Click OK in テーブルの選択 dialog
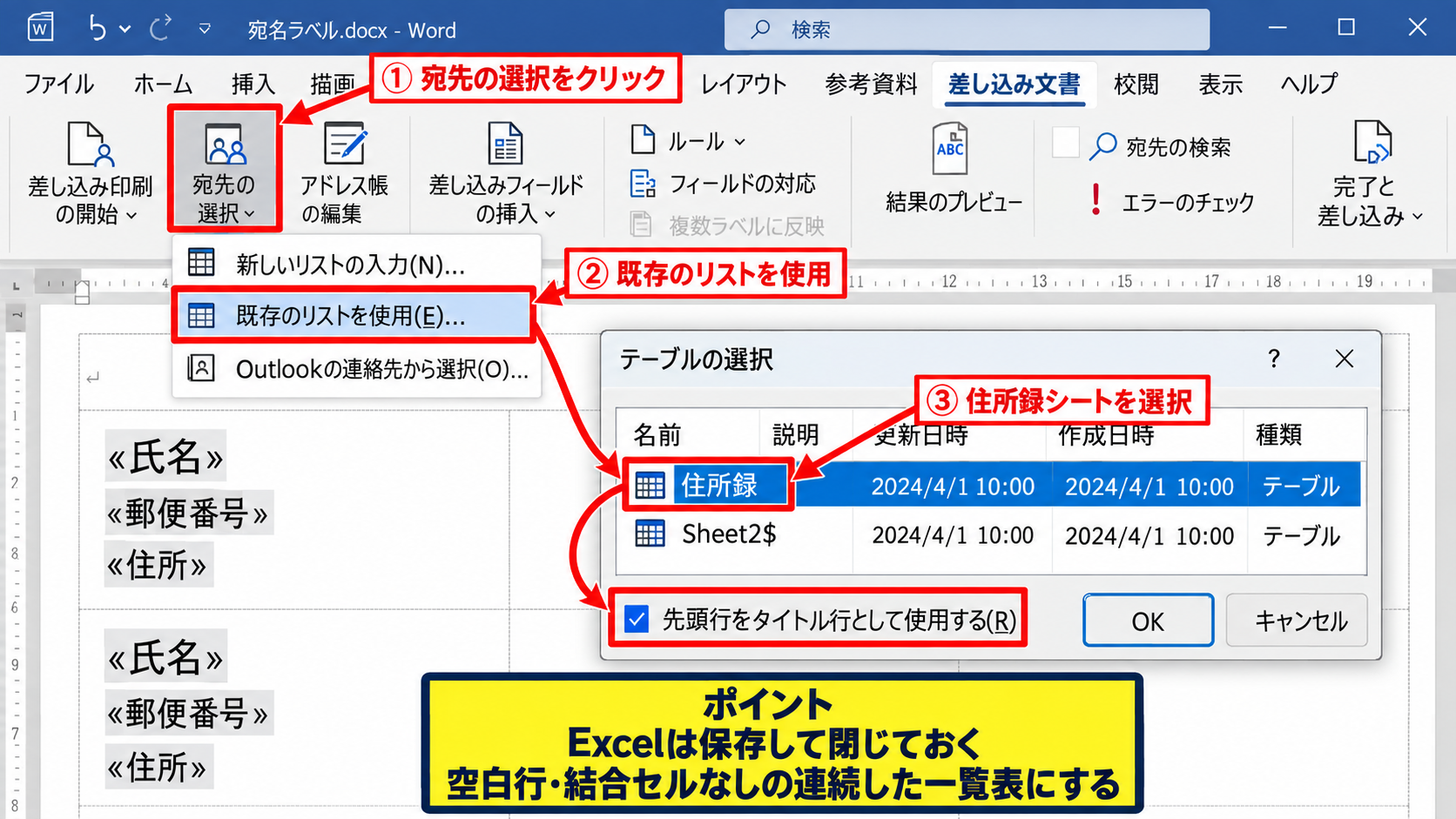This screenshot has height=819, width=1456. coord(1148,621)
